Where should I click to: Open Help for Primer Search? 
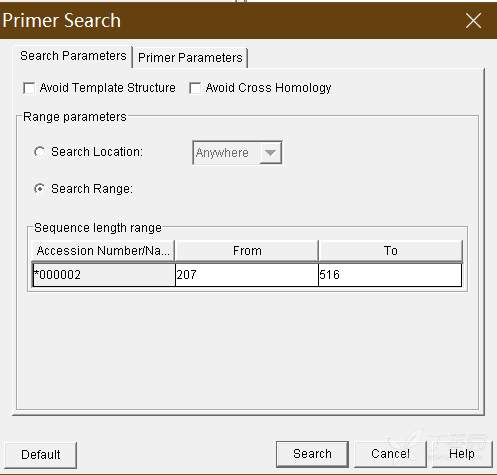462,454
